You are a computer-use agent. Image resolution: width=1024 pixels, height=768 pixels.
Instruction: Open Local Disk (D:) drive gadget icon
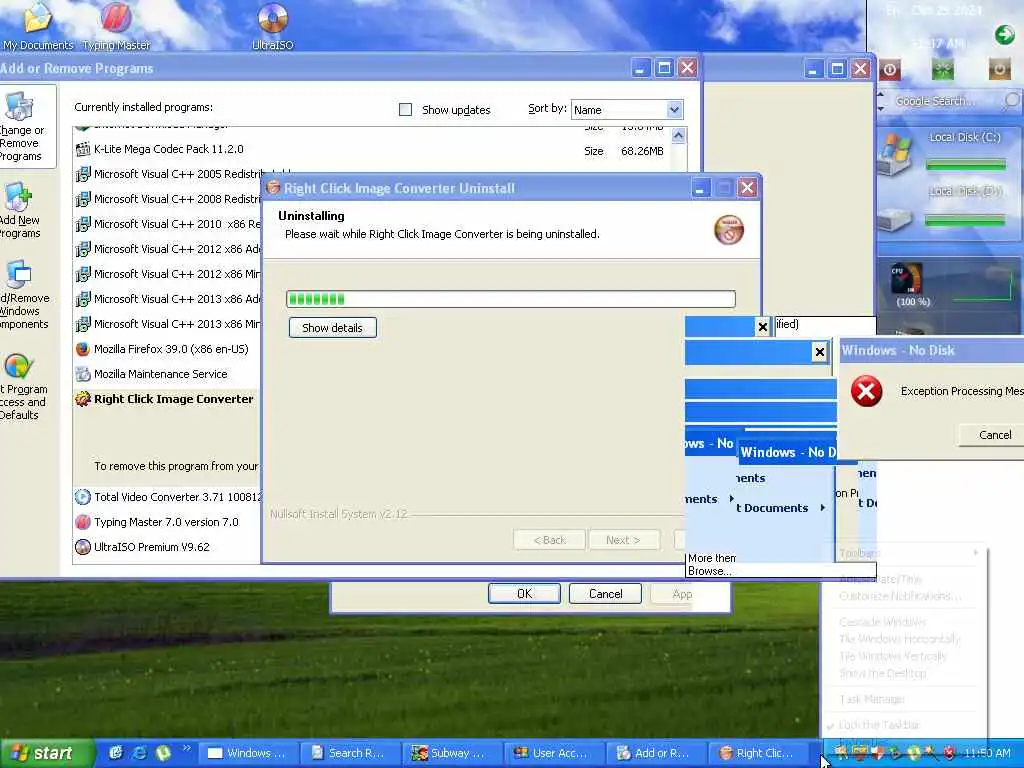[893, 219]
